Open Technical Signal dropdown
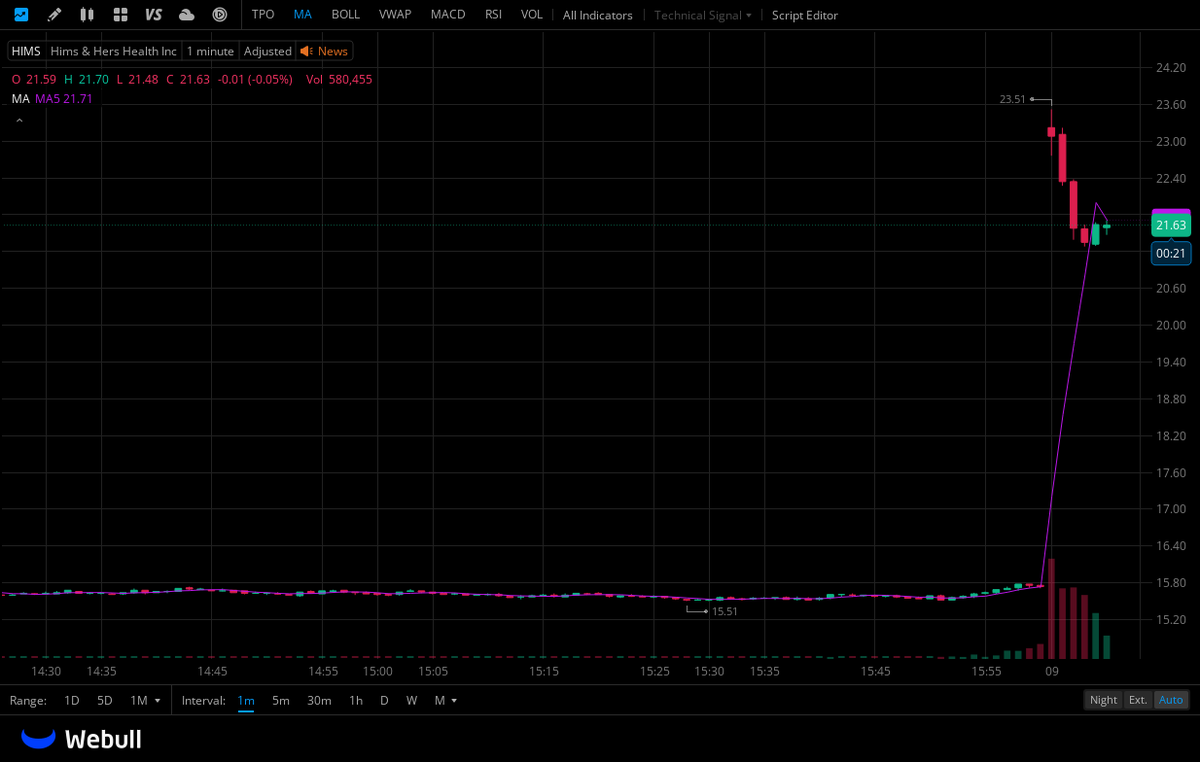The image size is (1200, 762). 703,15
